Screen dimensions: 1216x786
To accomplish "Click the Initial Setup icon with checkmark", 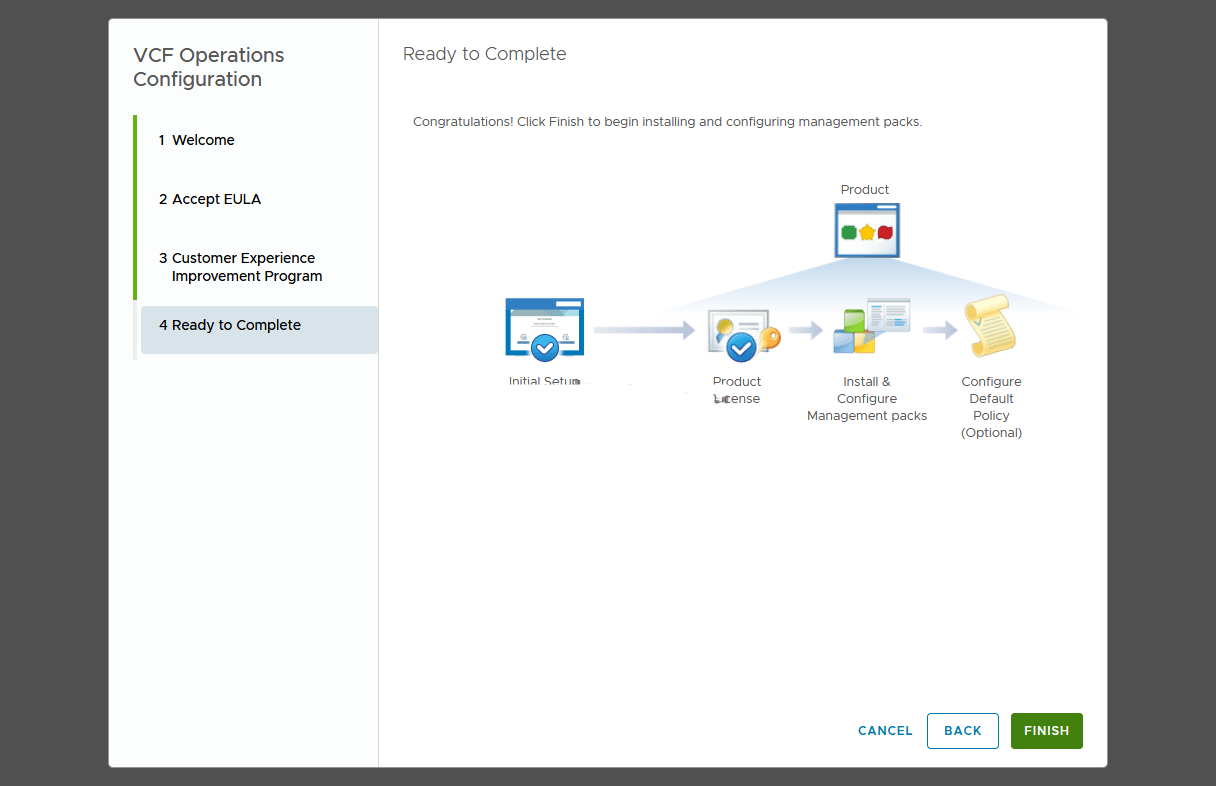I will (x=544, y=328).
